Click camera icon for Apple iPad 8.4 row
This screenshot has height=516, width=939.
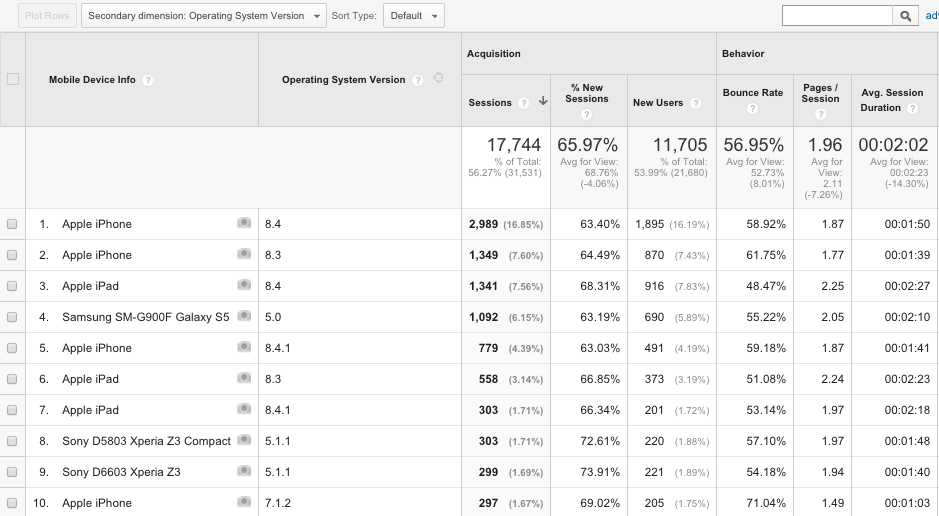click(244, 285)
